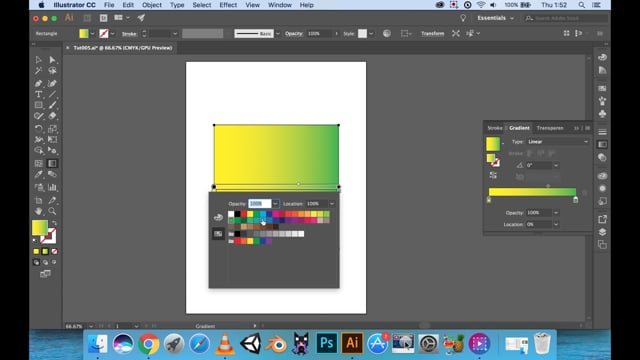Click fill box in toolbox
640x360 pixels.
(x=40, y=228)
